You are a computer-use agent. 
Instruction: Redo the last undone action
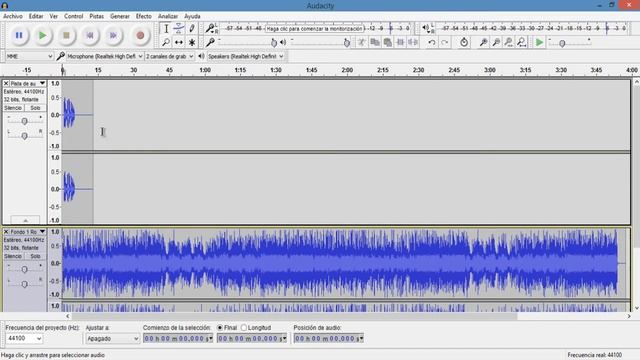[444, 42]
